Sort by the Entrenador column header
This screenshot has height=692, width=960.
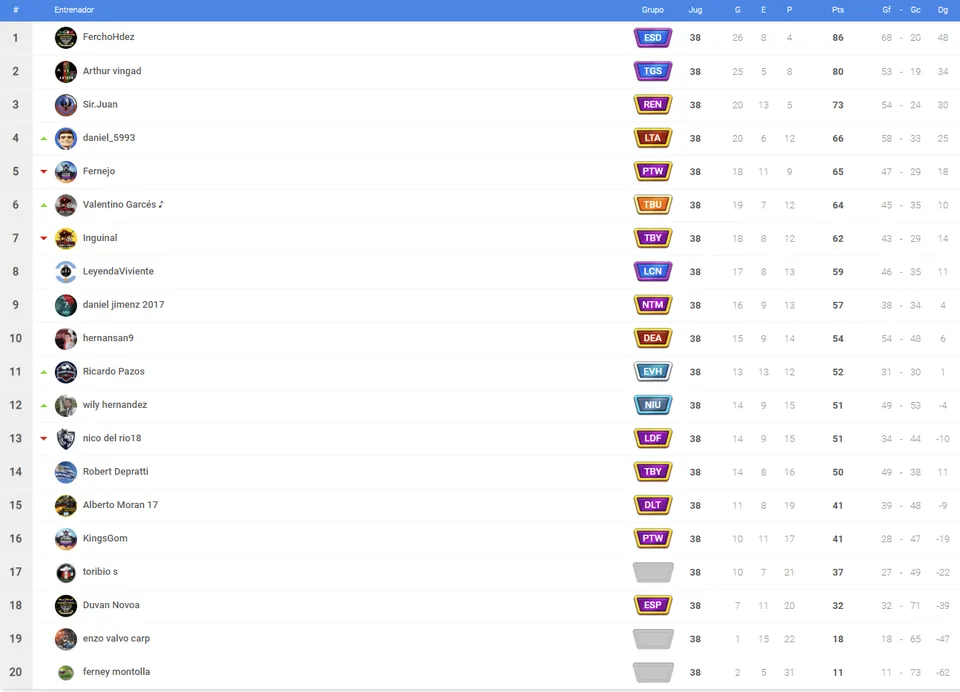tap(74, 10)
